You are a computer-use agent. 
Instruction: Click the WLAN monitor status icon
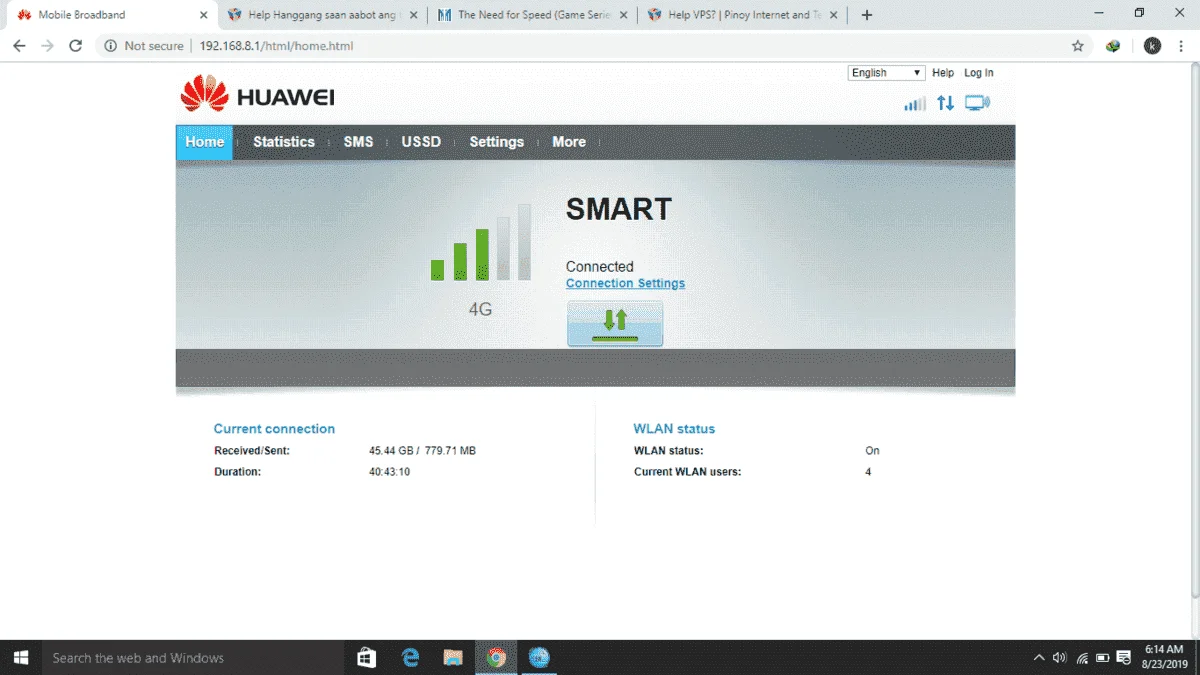[977, 103]
